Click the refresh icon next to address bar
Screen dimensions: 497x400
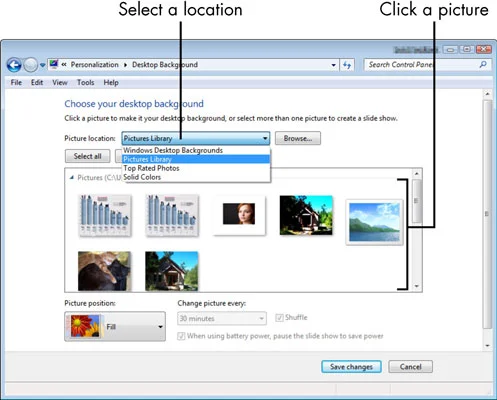pos(347,65)
